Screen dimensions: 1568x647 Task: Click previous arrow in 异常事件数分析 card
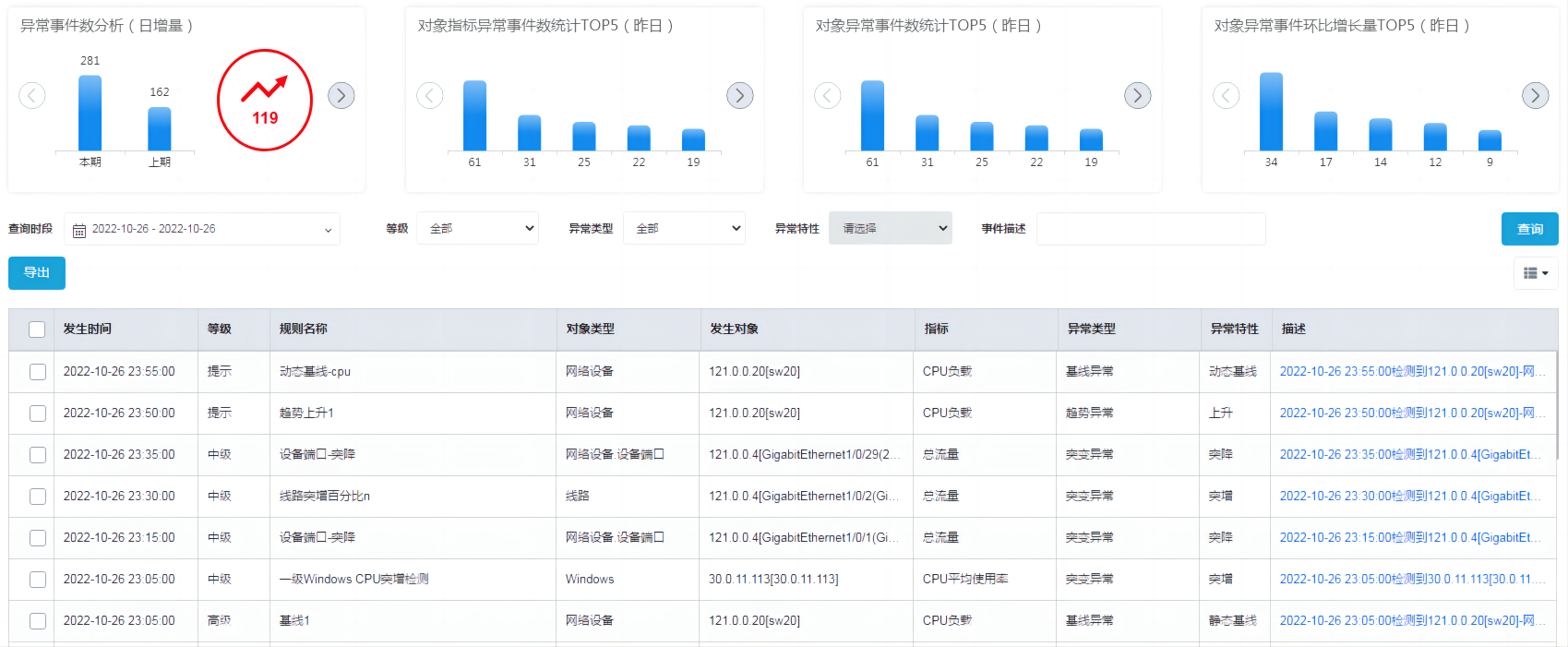(32, 95)
